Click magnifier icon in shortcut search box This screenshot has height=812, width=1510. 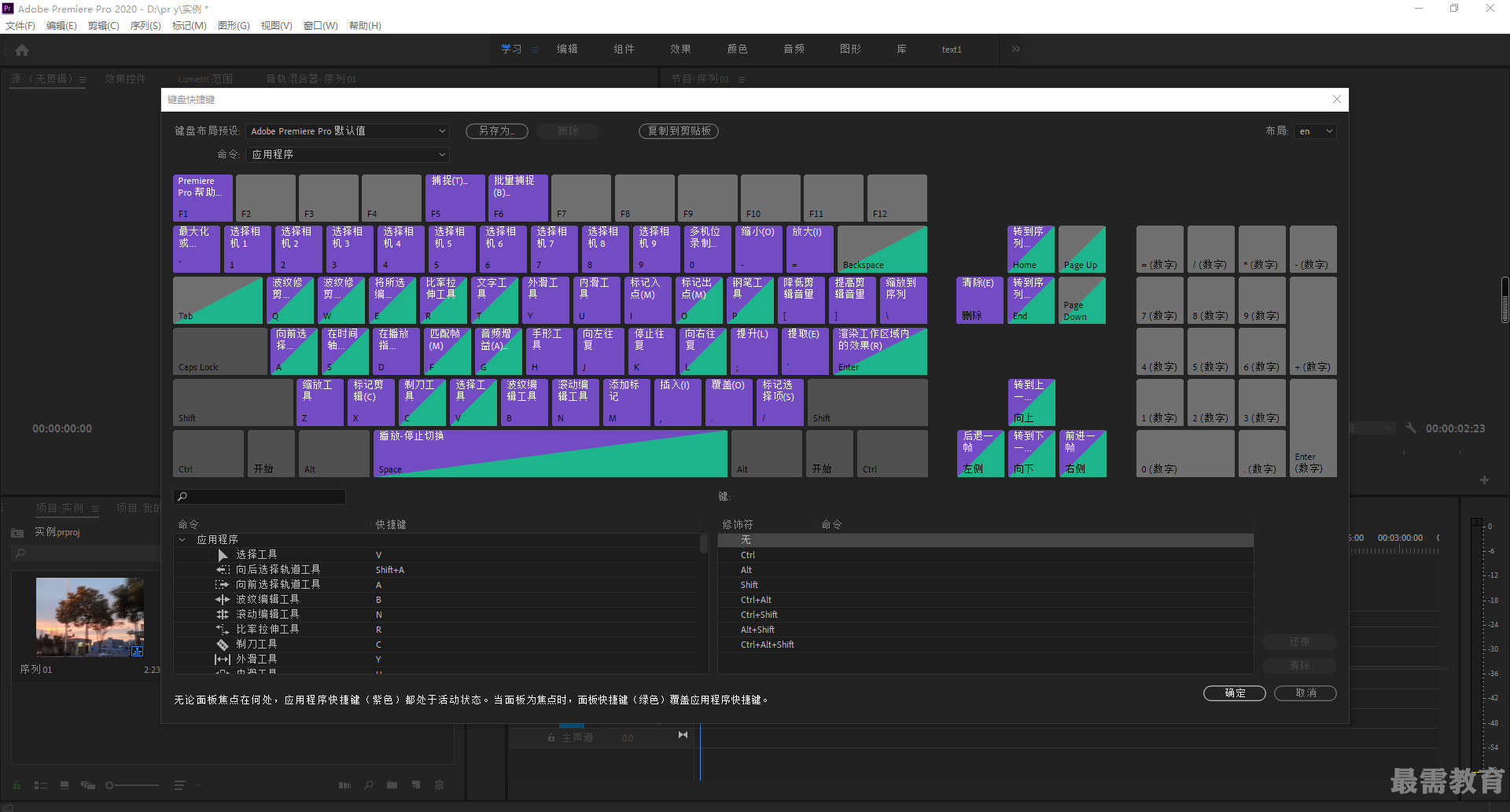pyautogui.click(x=182, y=497)
